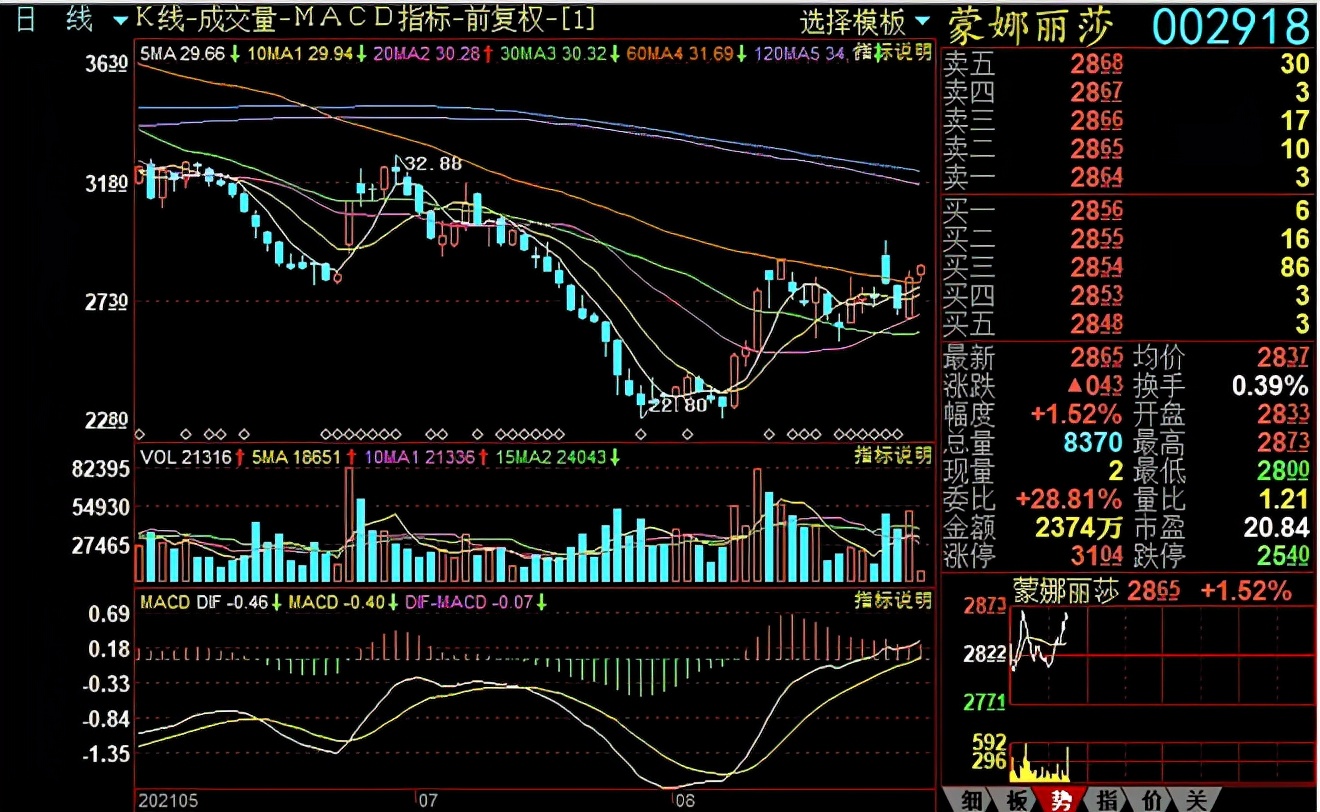Click the 最新 value 2865
Screen dimensions: 1320x812
[1096, 358]
